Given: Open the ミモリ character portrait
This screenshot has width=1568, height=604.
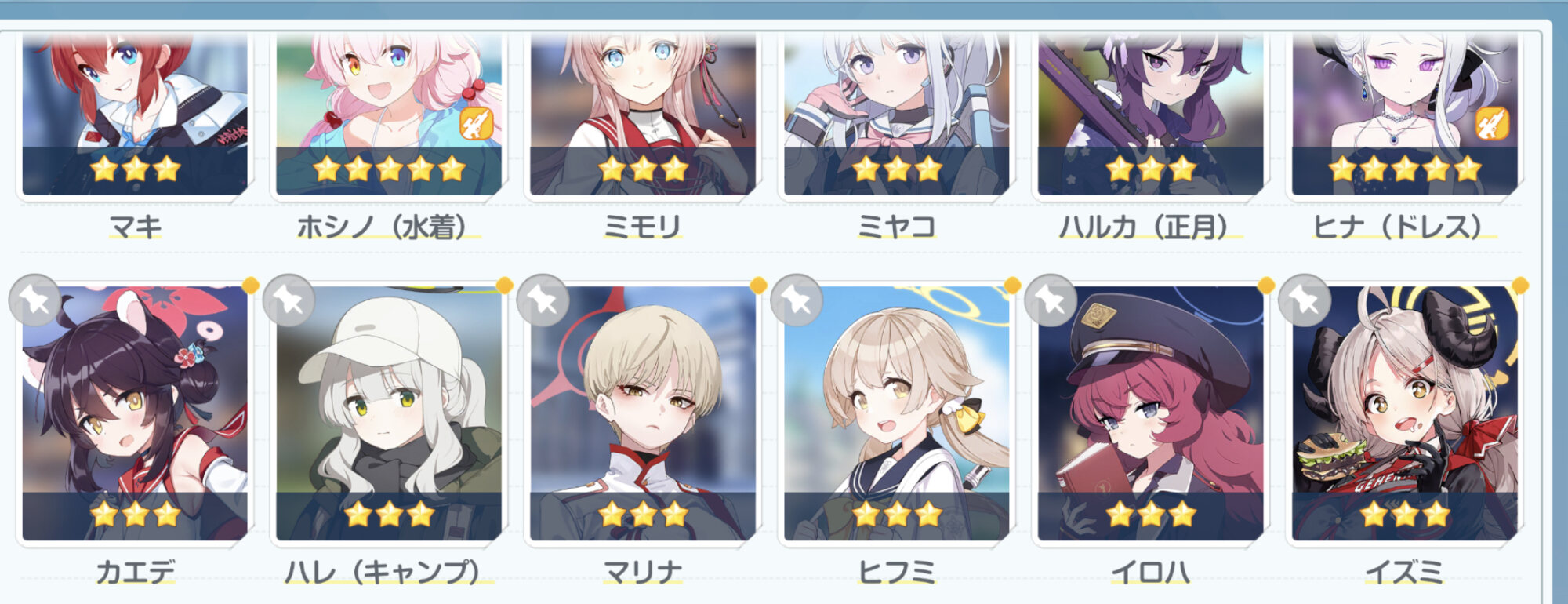Looking at the screenshot, I should 643,114.
